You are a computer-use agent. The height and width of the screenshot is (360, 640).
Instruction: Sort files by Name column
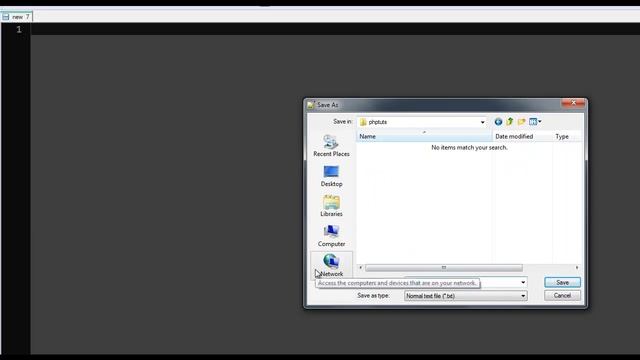(x=424, y=136)
